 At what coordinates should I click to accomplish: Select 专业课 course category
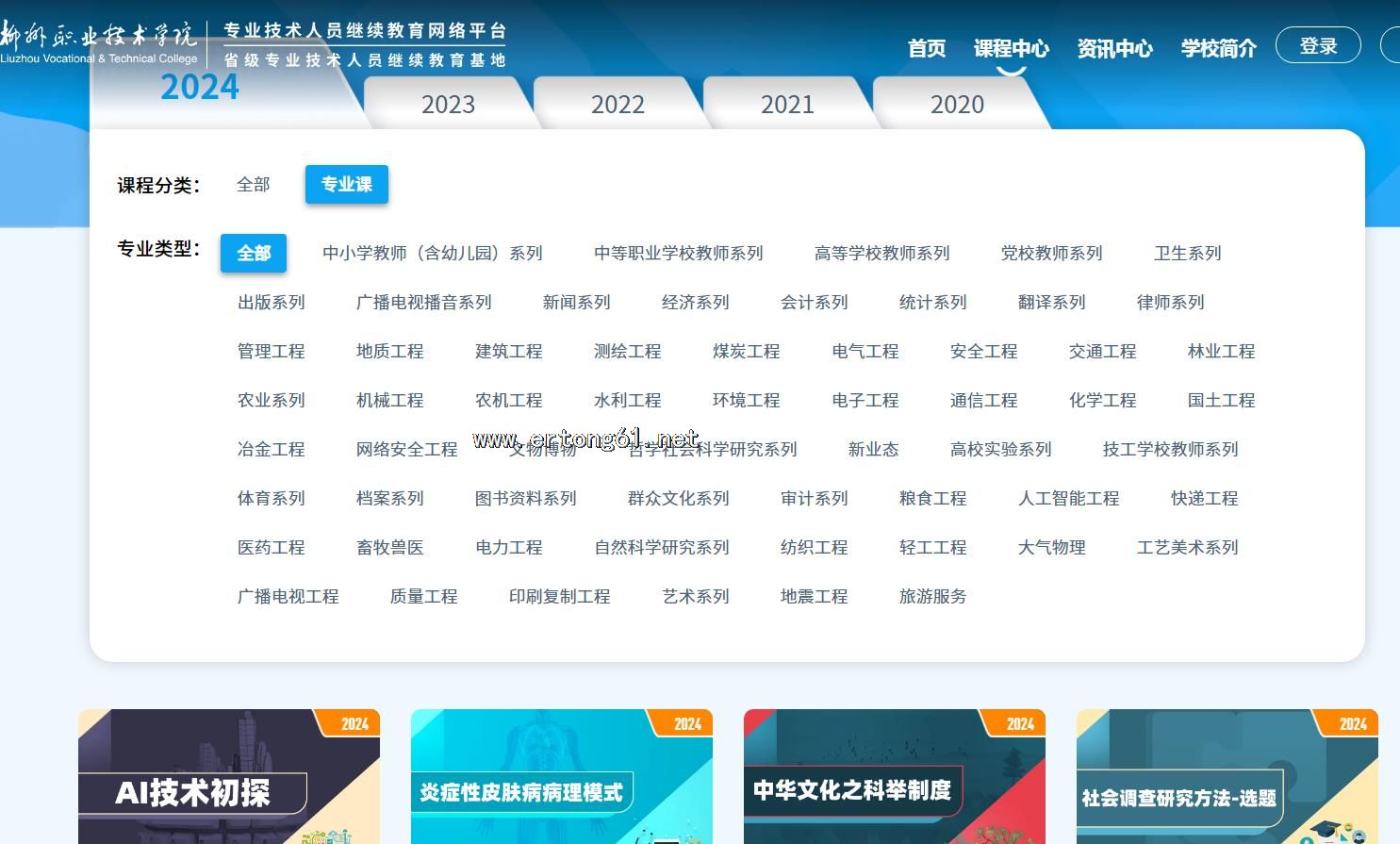point(346,185)
